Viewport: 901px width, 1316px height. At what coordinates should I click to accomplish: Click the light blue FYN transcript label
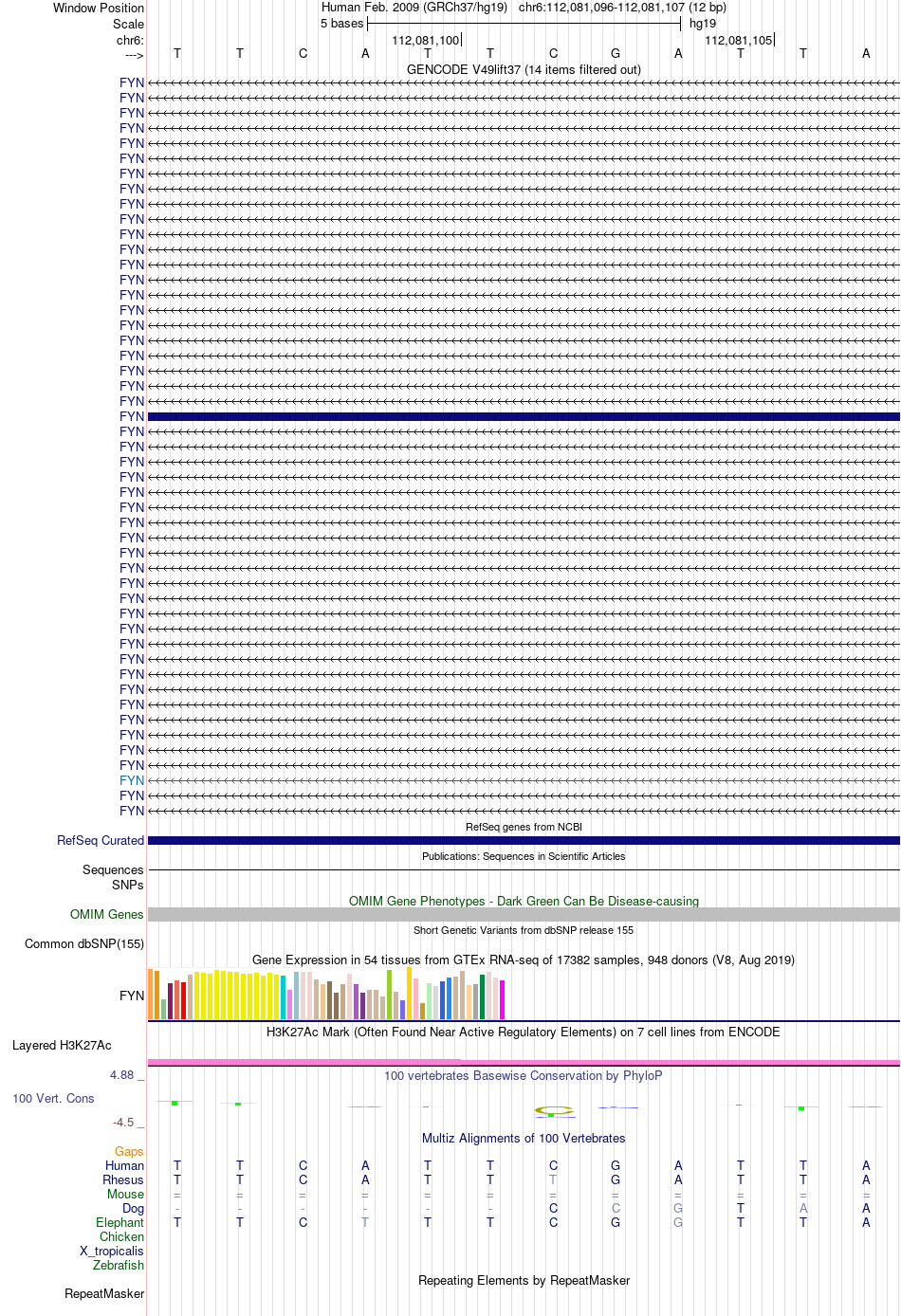click(132, 780)
